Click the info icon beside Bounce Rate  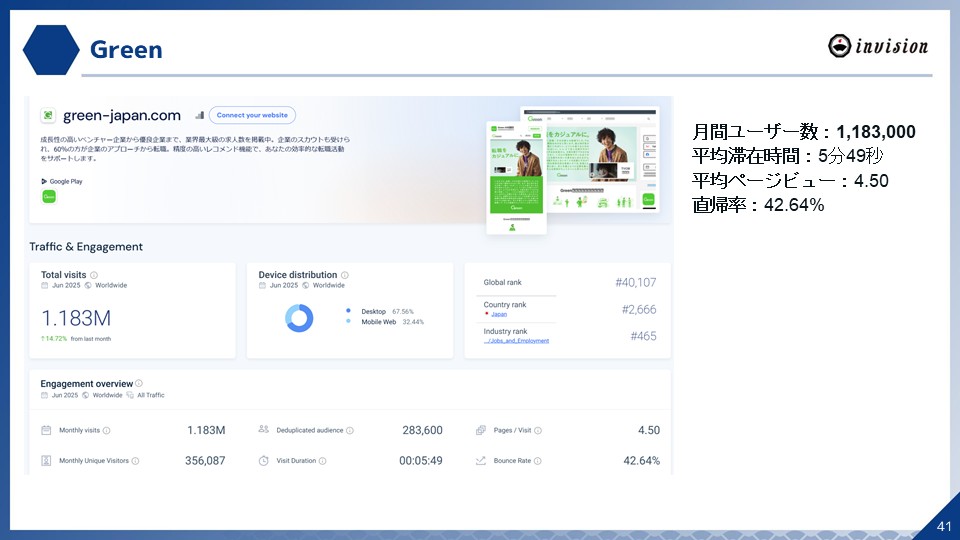(537, 461)
